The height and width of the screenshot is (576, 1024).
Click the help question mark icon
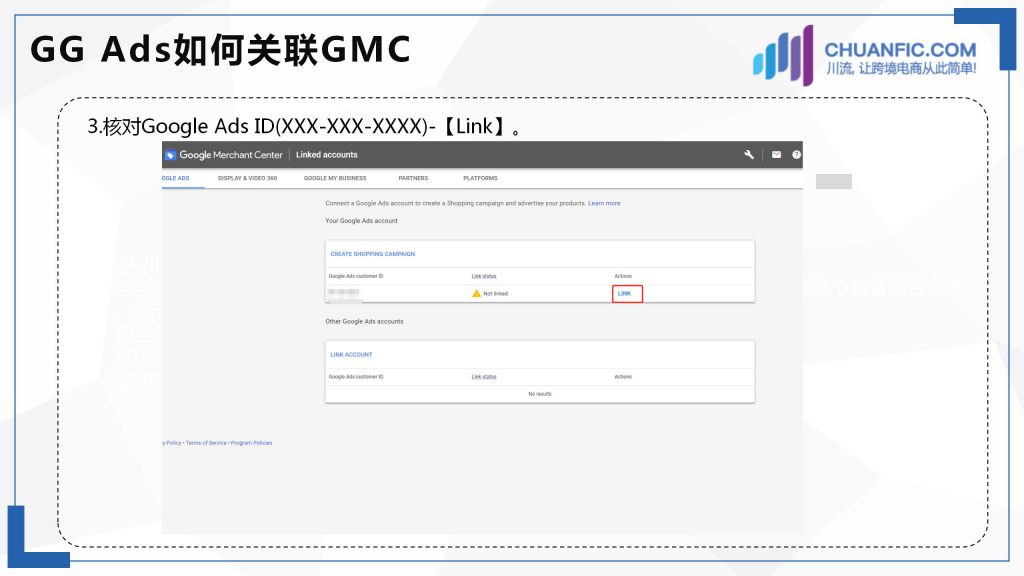coord(796,155)
